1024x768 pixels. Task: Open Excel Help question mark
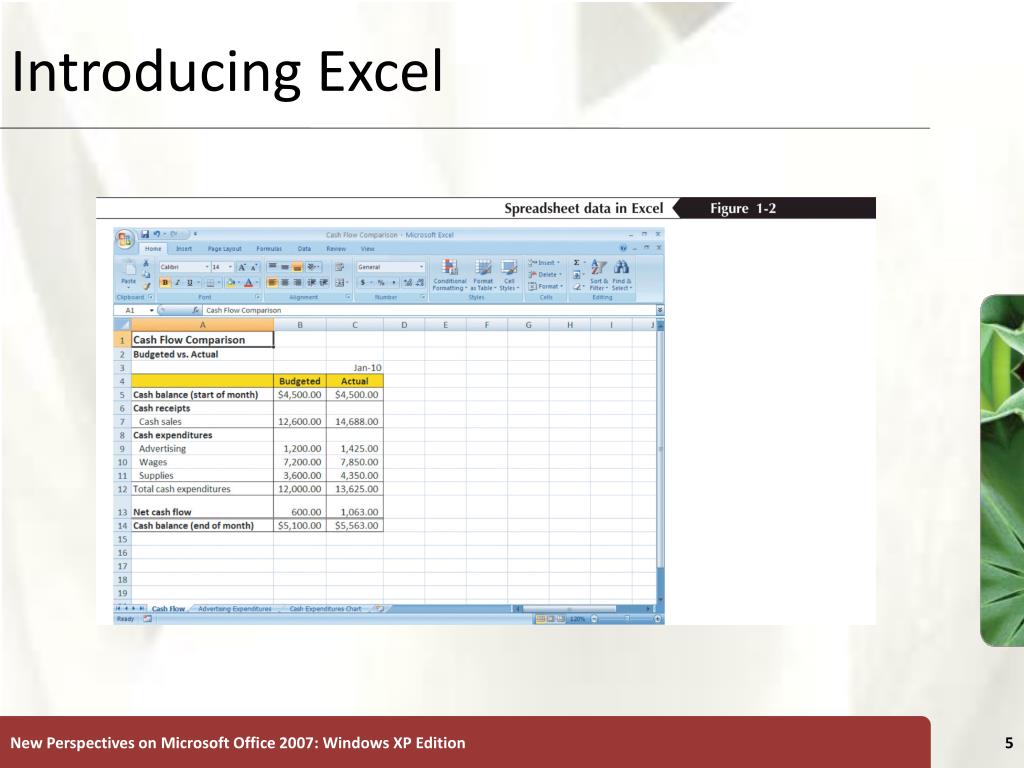coord(623,248)
